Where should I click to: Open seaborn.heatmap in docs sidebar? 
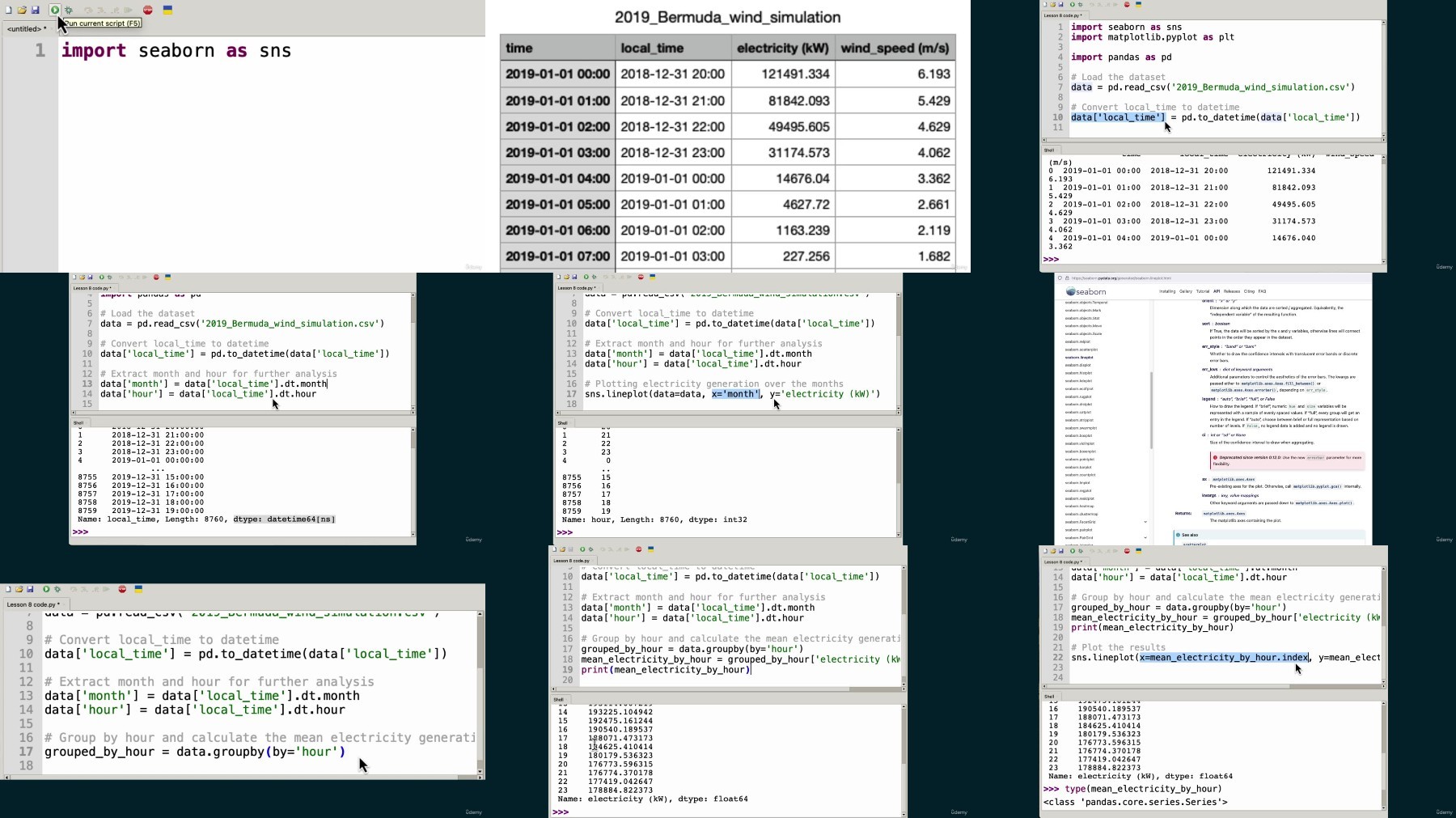[x=1080, y=506]
